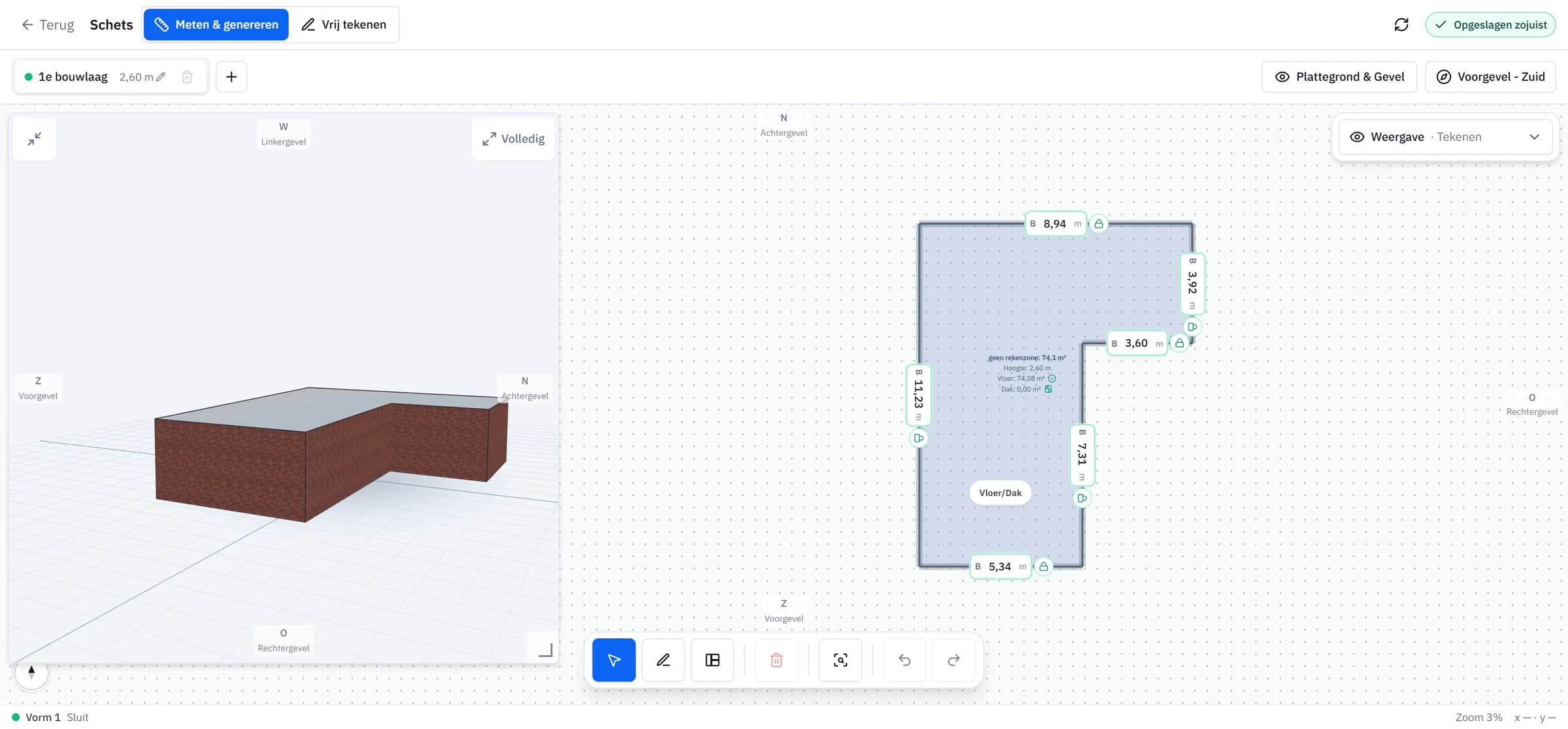Collapse the 3D preview panel
Viewport: 1568px width, 729px height.
point(35,138)
